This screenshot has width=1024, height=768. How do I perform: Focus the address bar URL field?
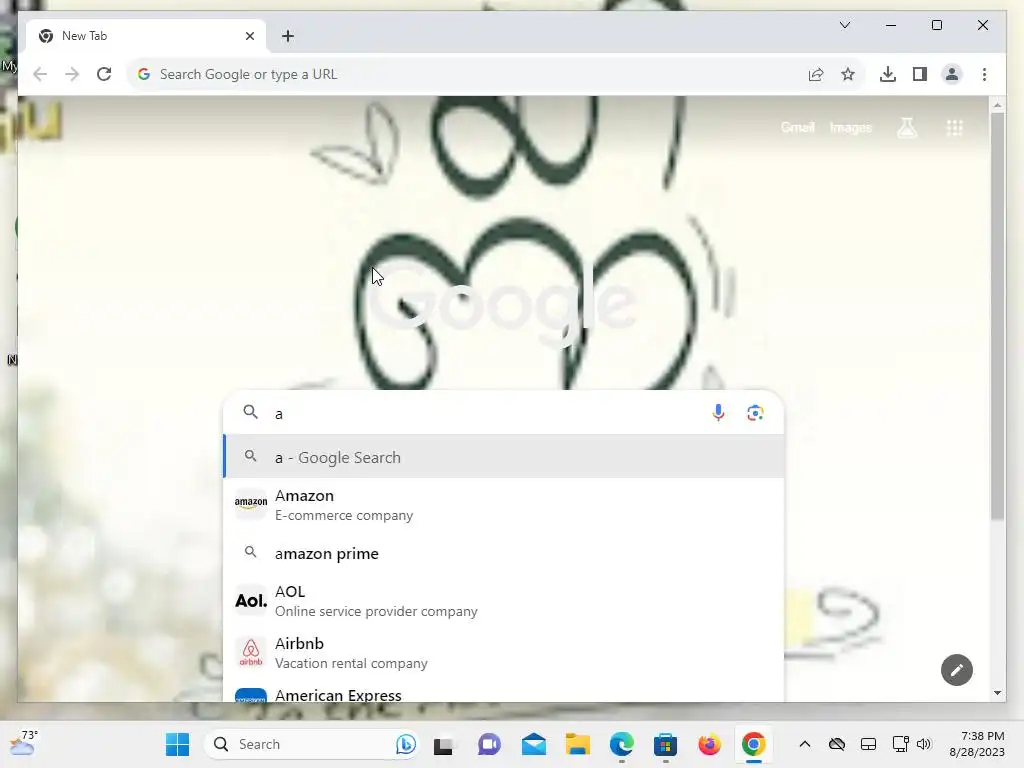click(x=470, y=74)
